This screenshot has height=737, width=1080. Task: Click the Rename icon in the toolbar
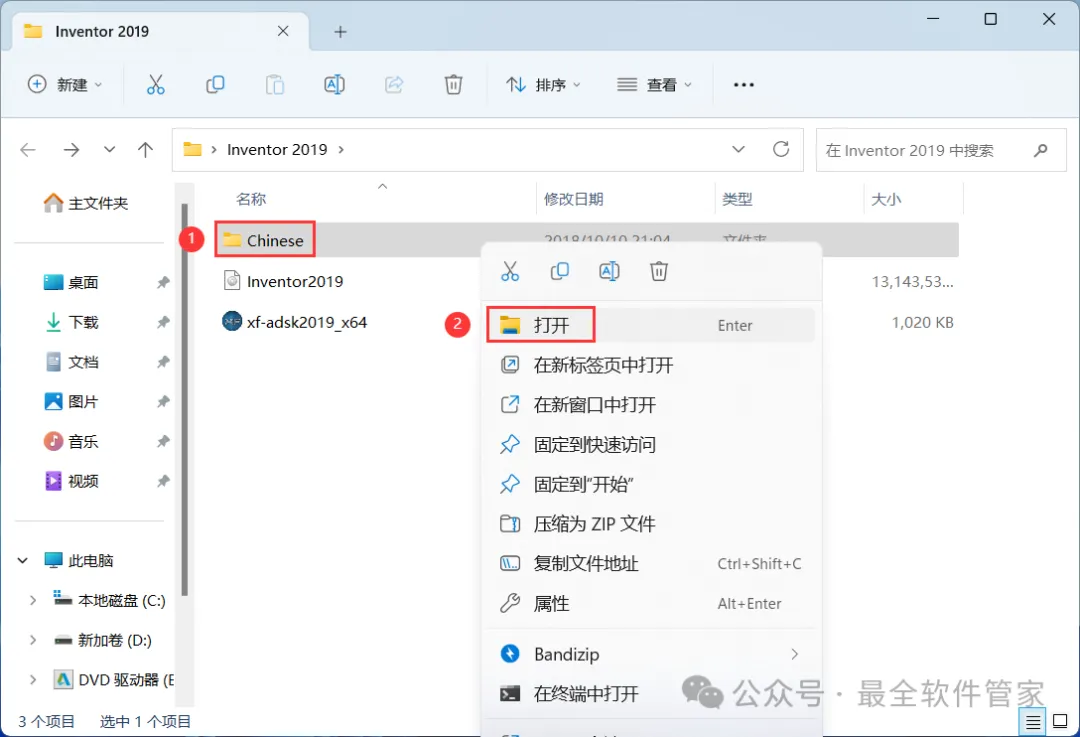334,85
